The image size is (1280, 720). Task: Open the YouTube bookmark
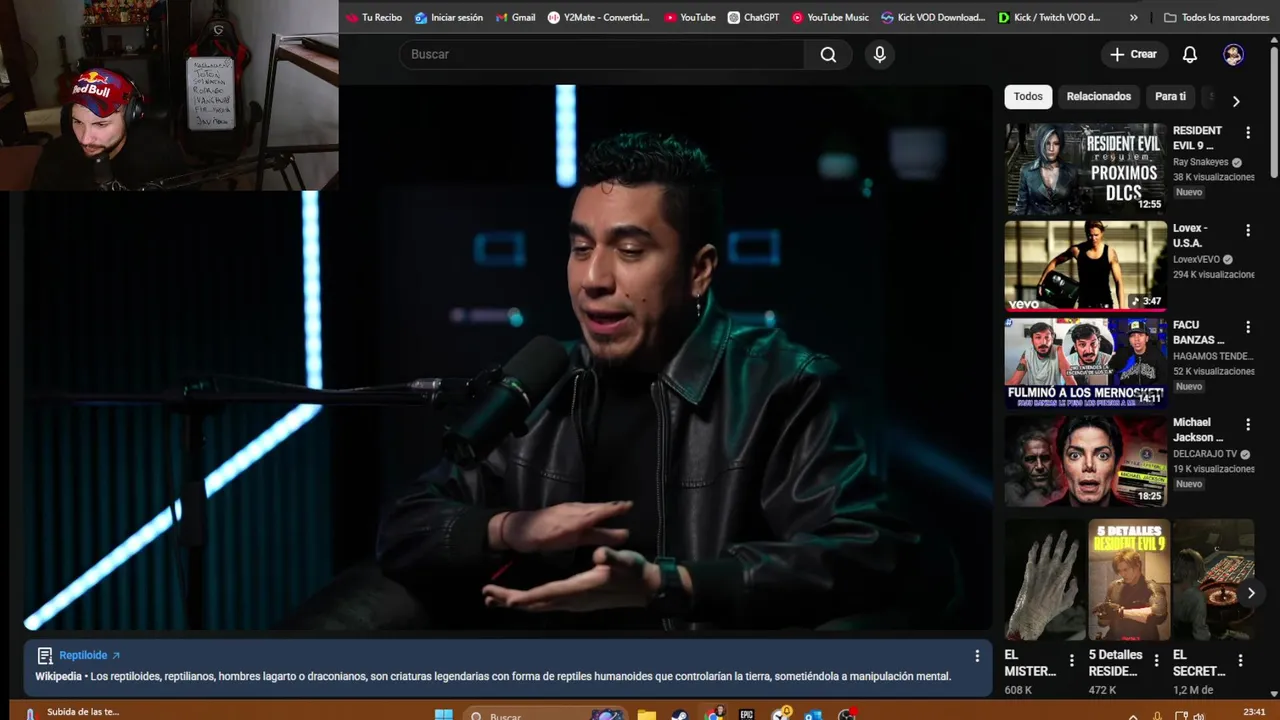click(690, 17)
